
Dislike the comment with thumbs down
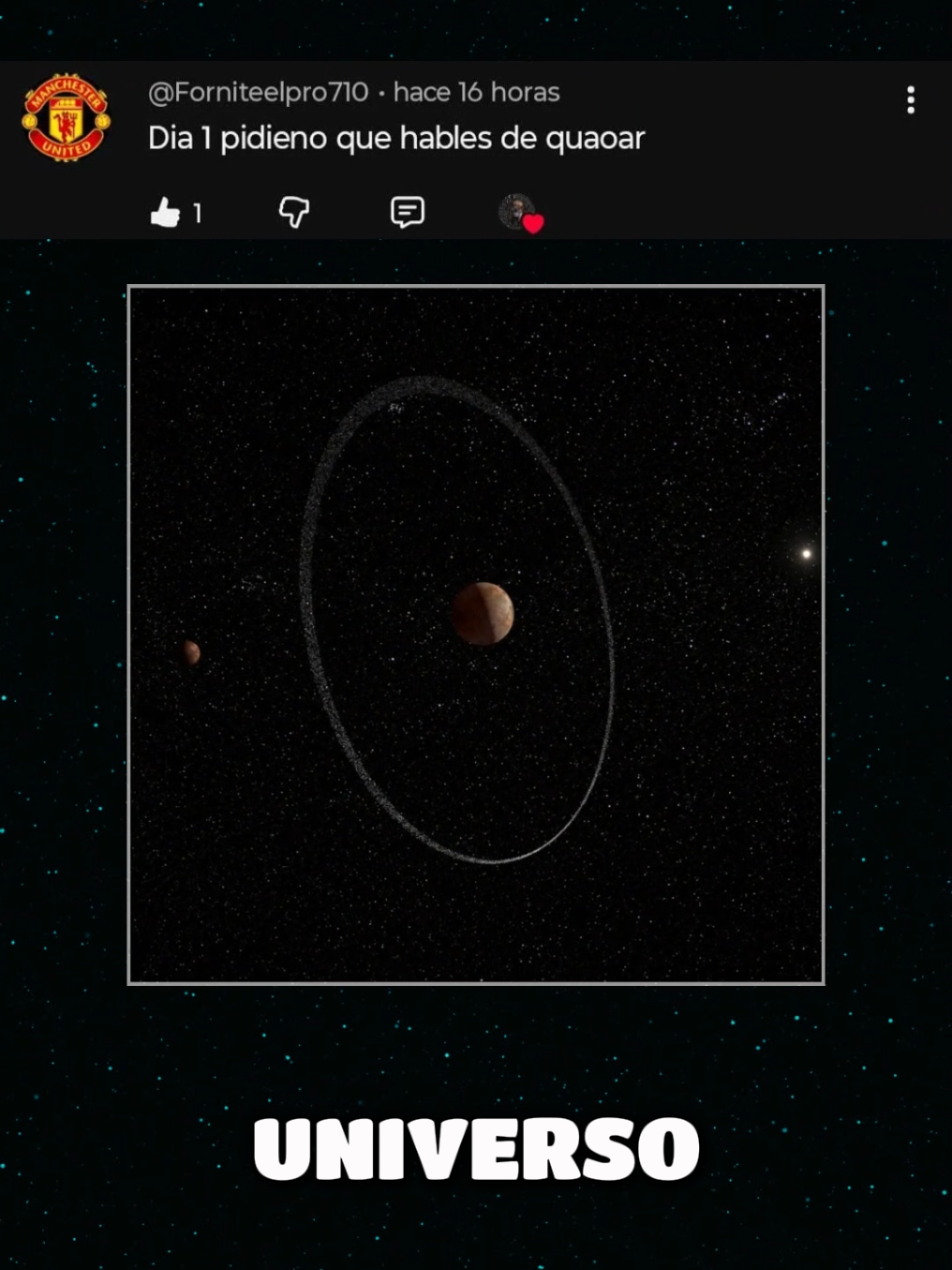tap(294, 213)
